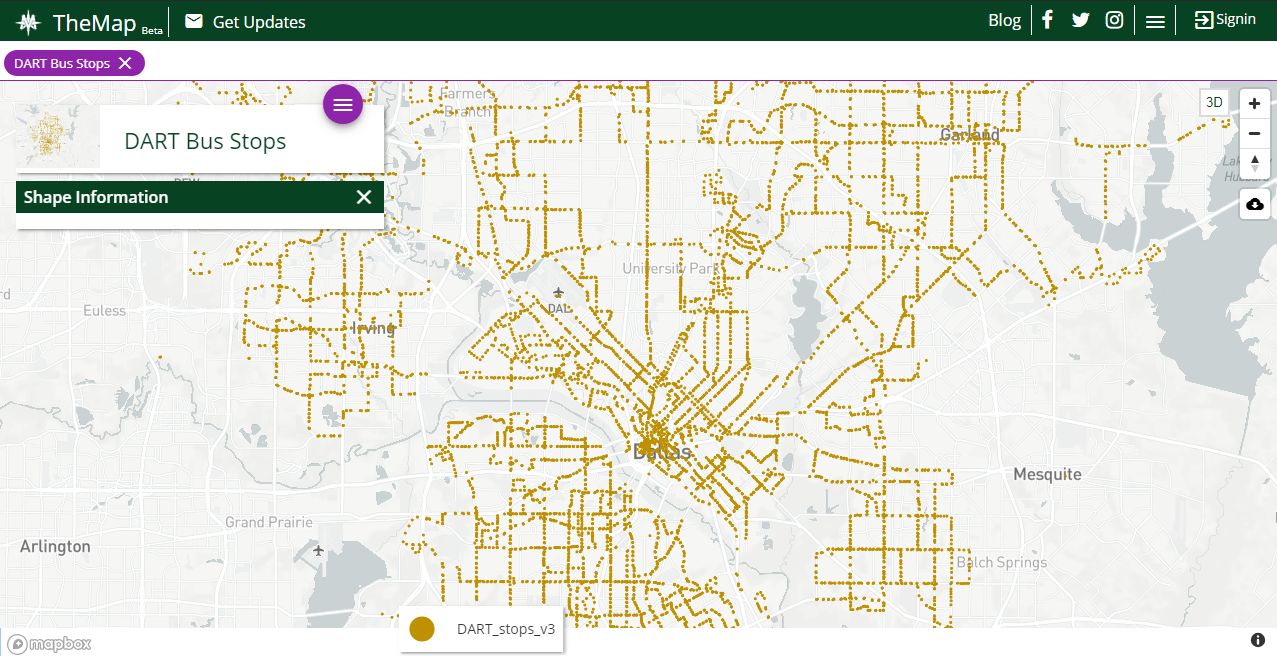Open the Twitter icon link
The image size is (1277, 656).
[1080, 20]
